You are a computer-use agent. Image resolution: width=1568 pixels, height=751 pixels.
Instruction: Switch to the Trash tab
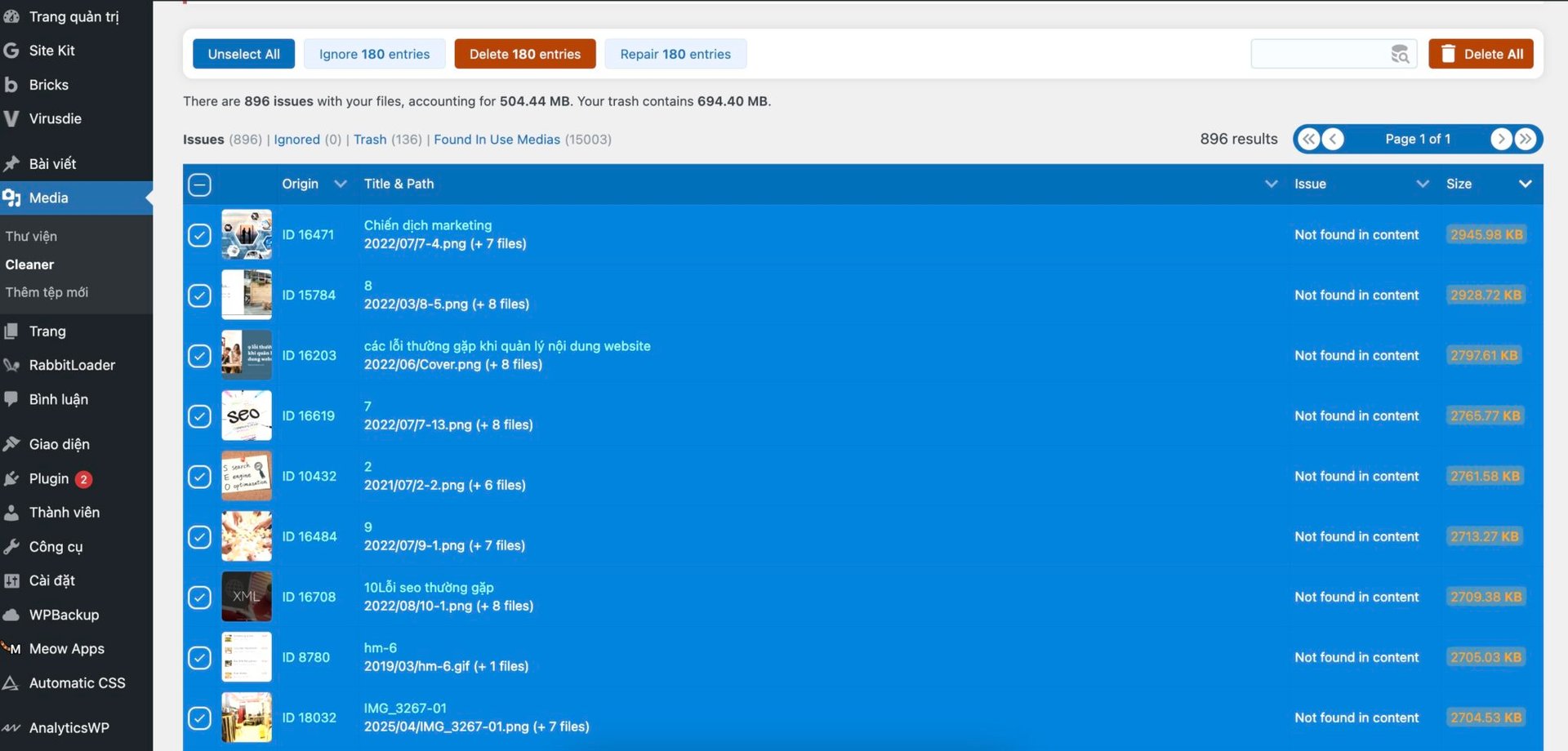point(370,140)
